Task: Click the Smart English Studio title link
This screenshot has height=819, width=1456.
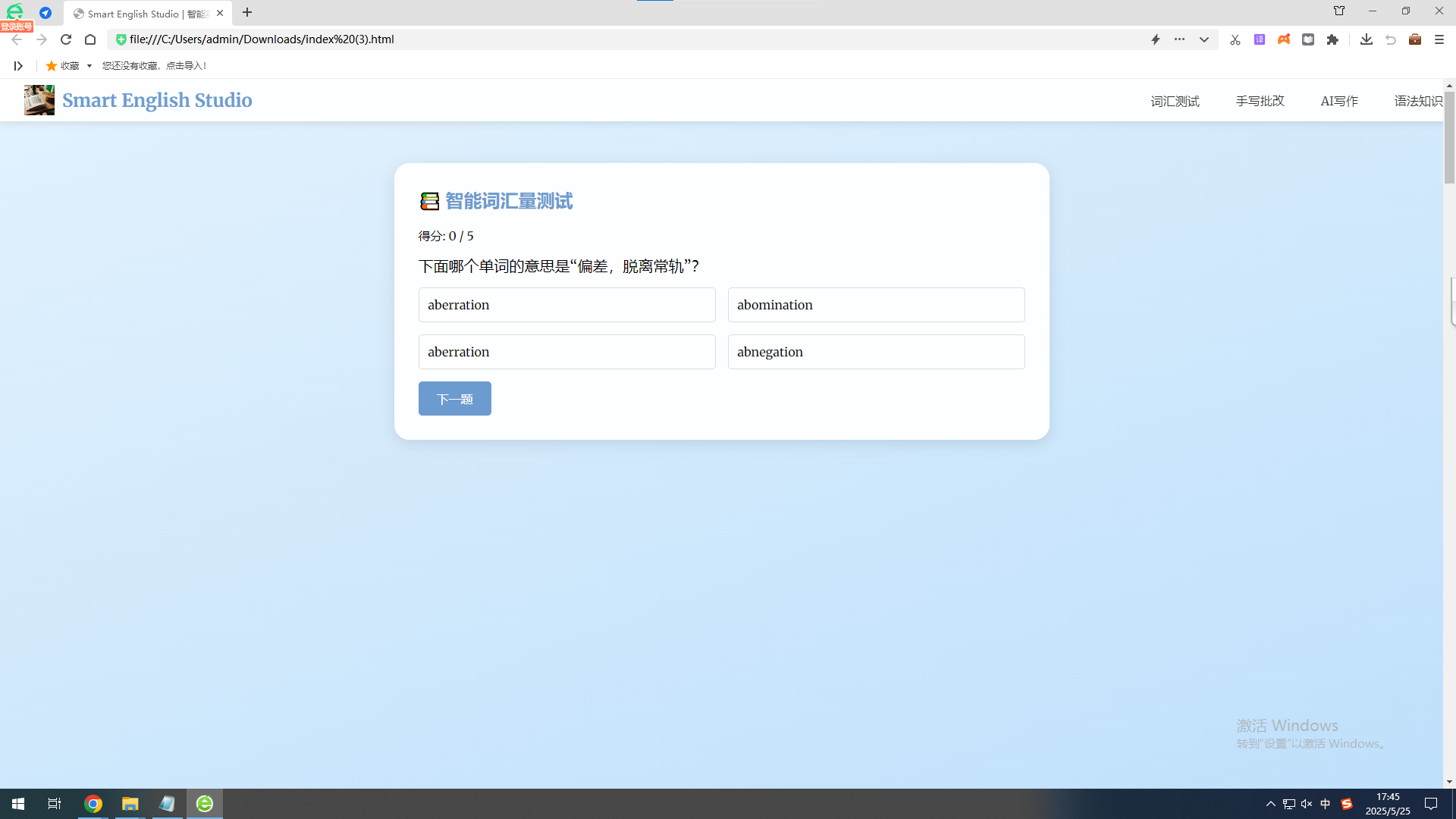Action: [157, 100]
